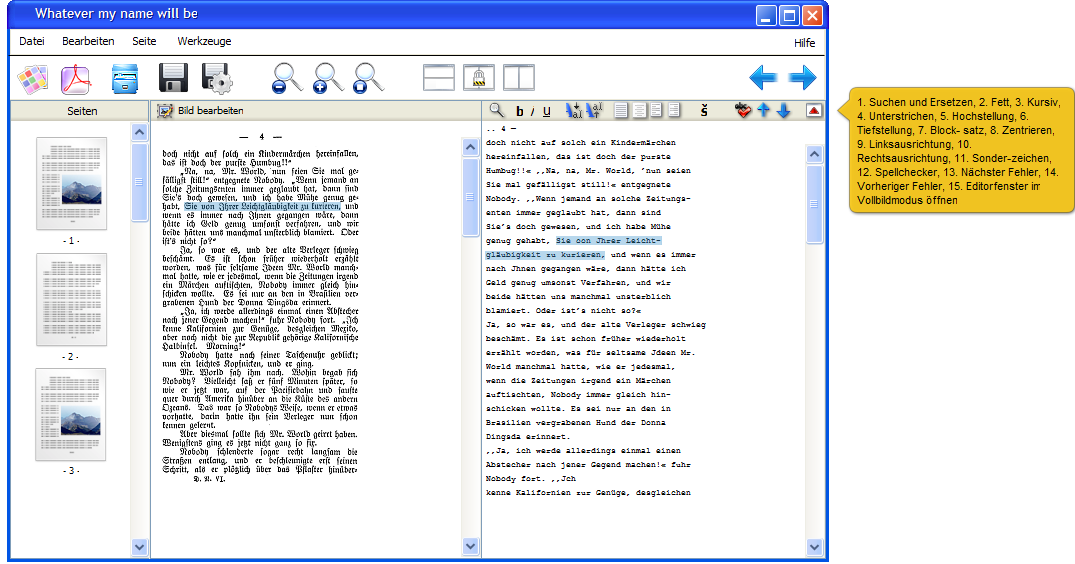Viewport: 1075px width, 564px height.
Task: Open editor in fullscreen mode
Action: [x=814, y=110]
